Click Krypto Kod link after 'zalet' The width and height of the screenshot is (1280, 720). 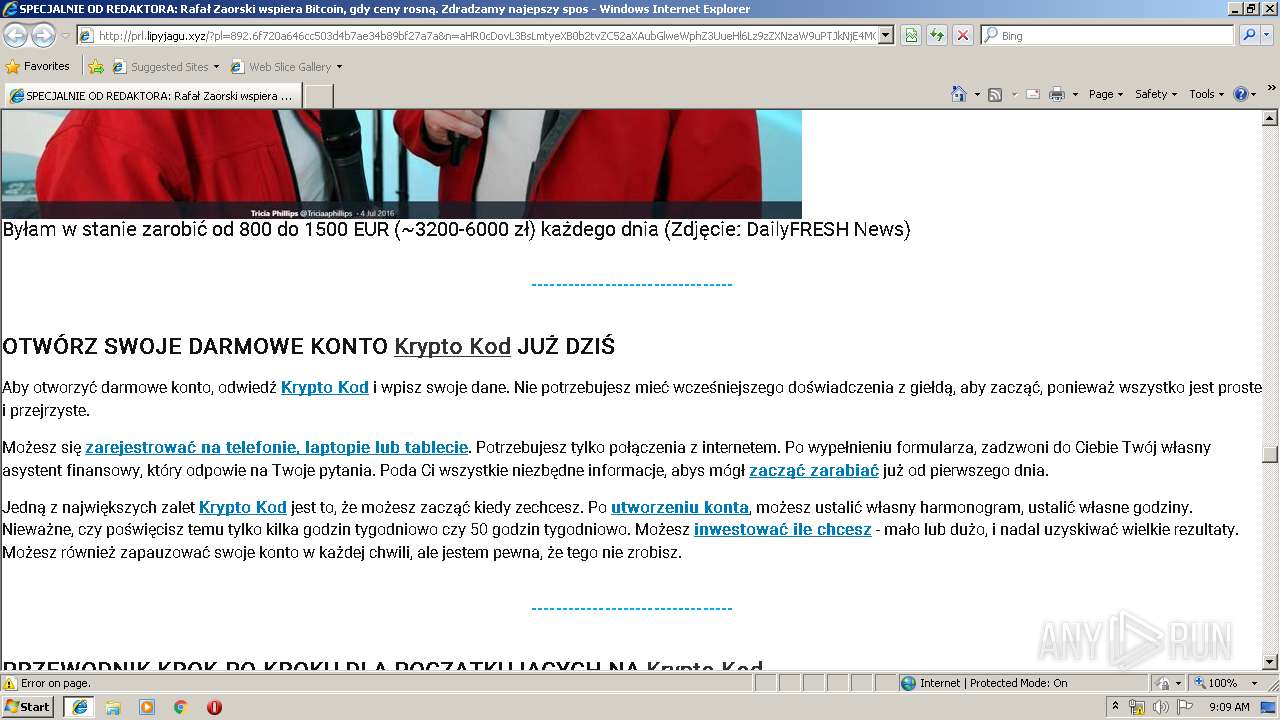click(243, 507)
